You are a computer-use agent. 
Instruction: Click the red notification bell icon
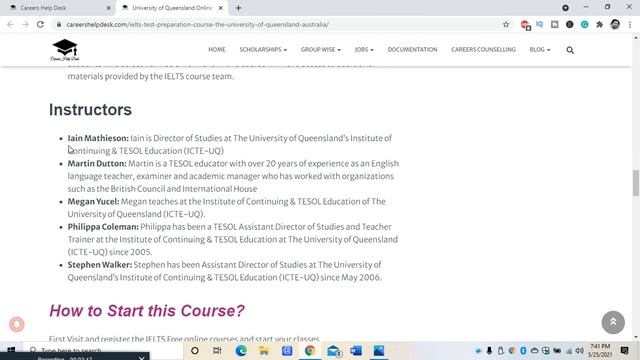tap(17, 324)
